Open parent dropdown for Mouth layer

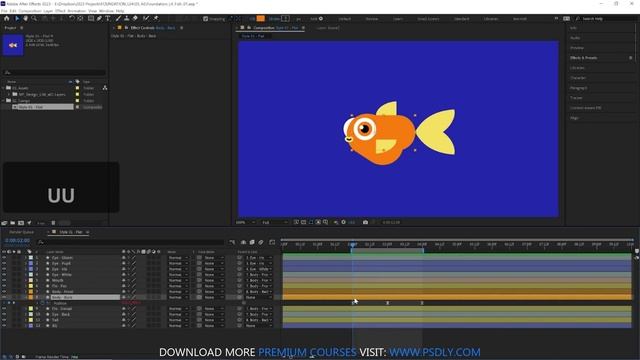(259, 280)
